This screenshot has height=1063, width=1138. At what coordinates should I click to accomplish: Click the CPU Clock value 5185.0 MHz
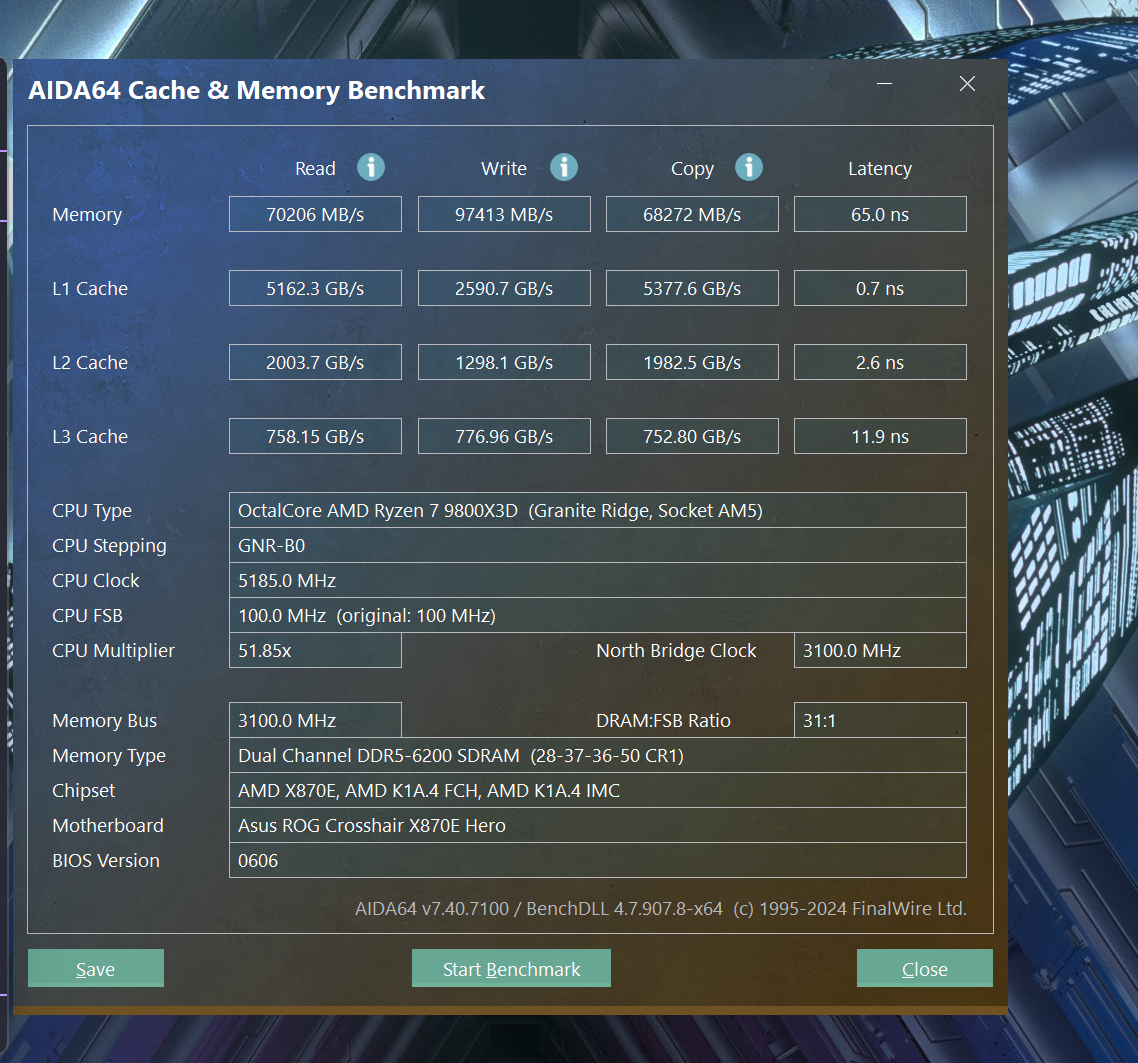click(x=597, y=580)
